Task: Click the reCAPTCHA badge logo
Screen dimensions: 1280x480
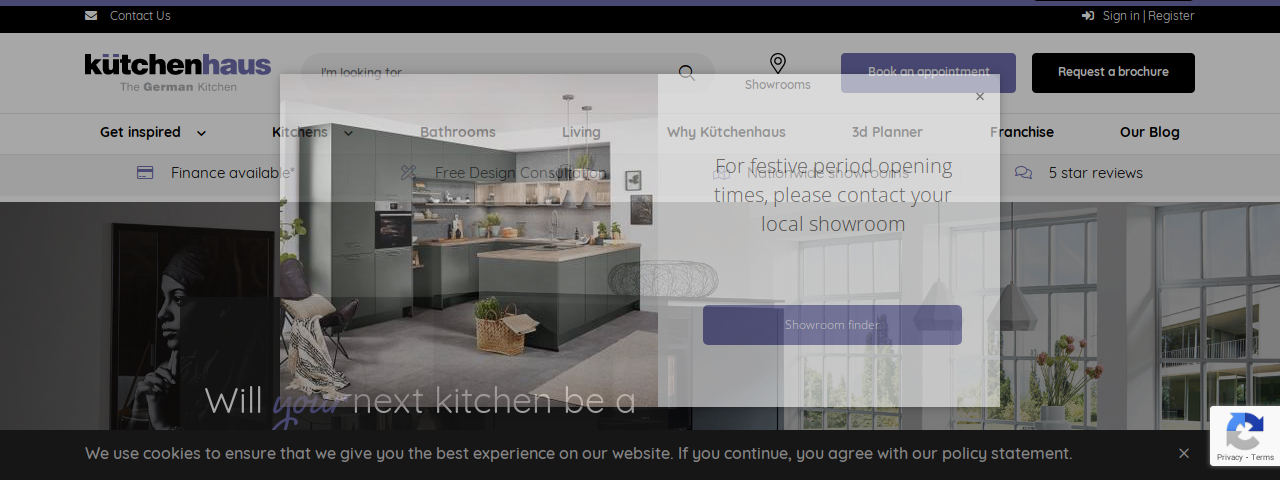Action: coord(1244,432)
